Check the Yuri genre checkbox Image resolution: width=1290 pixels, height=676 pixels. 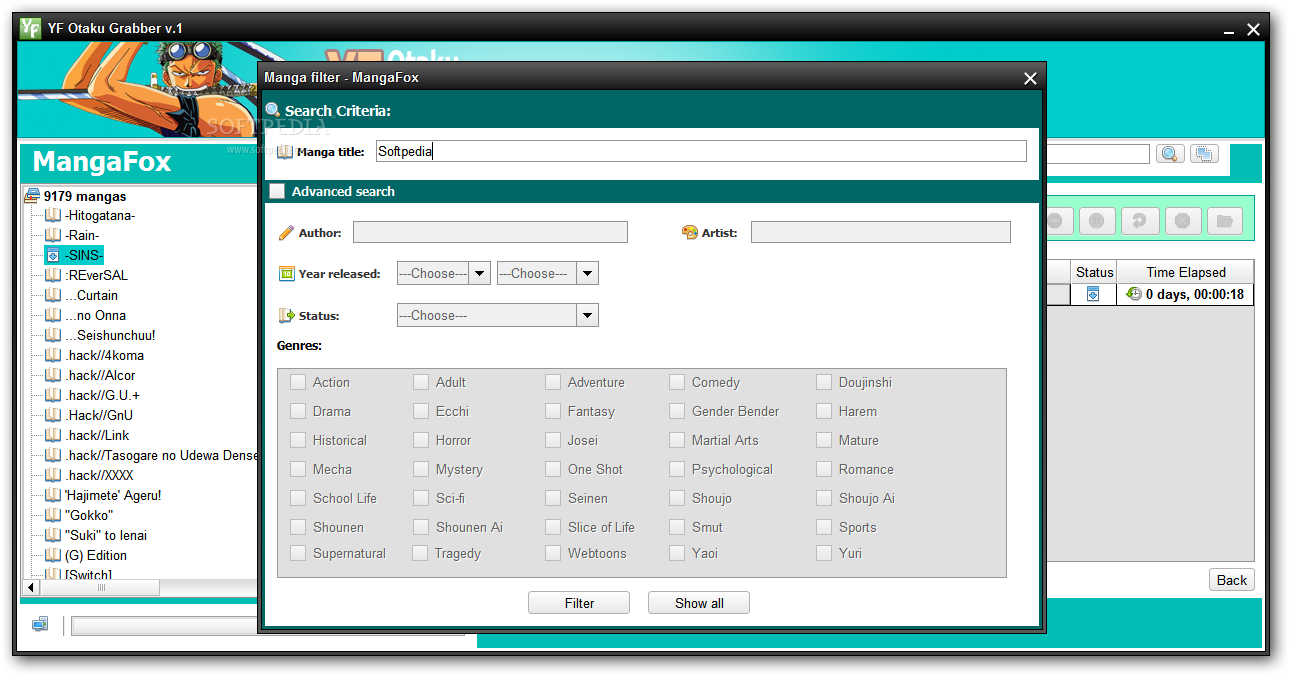[824, 553]
